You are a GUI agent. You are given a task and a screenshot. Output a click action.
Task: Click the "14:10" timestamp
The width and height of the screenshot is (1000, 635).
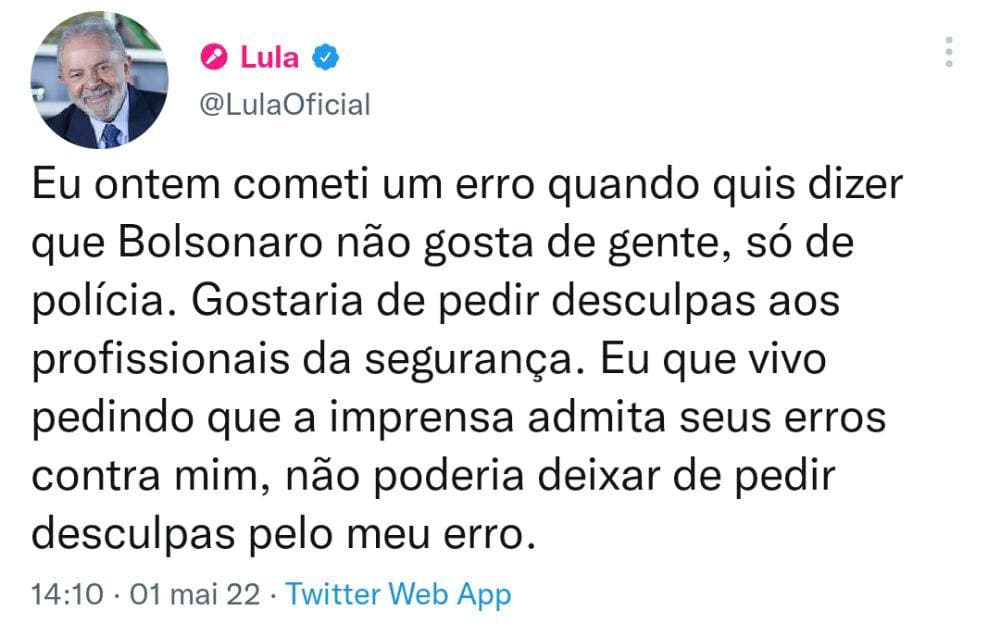pyautogui.click(x=68, y=595)
